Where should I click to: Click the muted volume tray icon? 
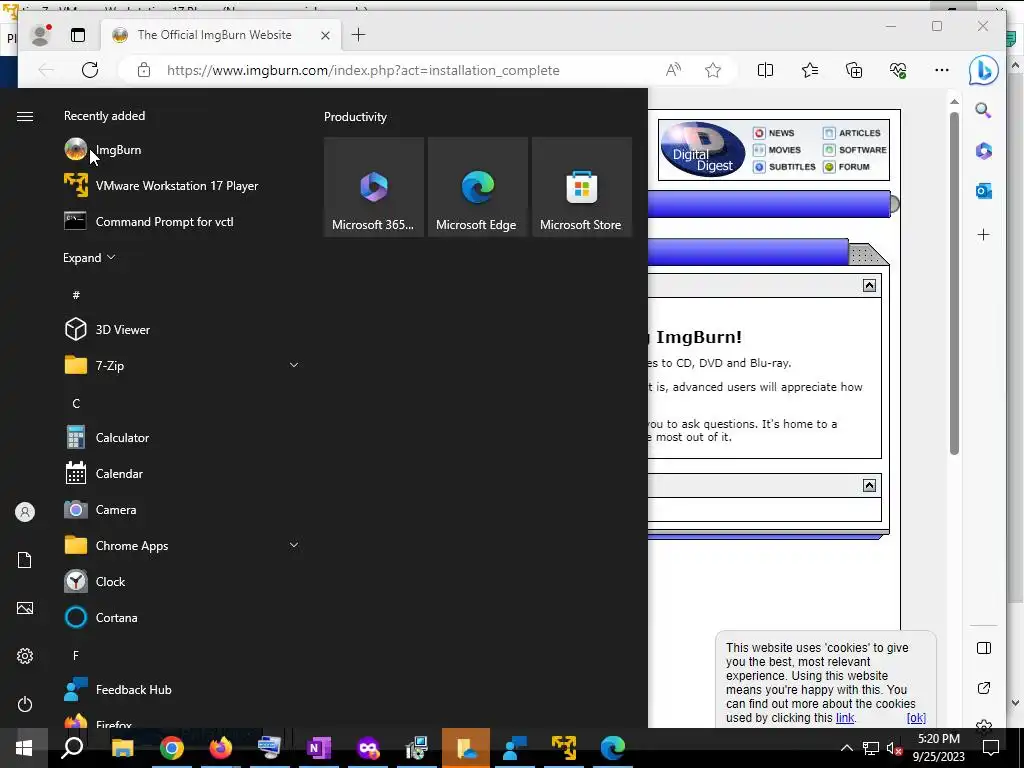(895, 748)
